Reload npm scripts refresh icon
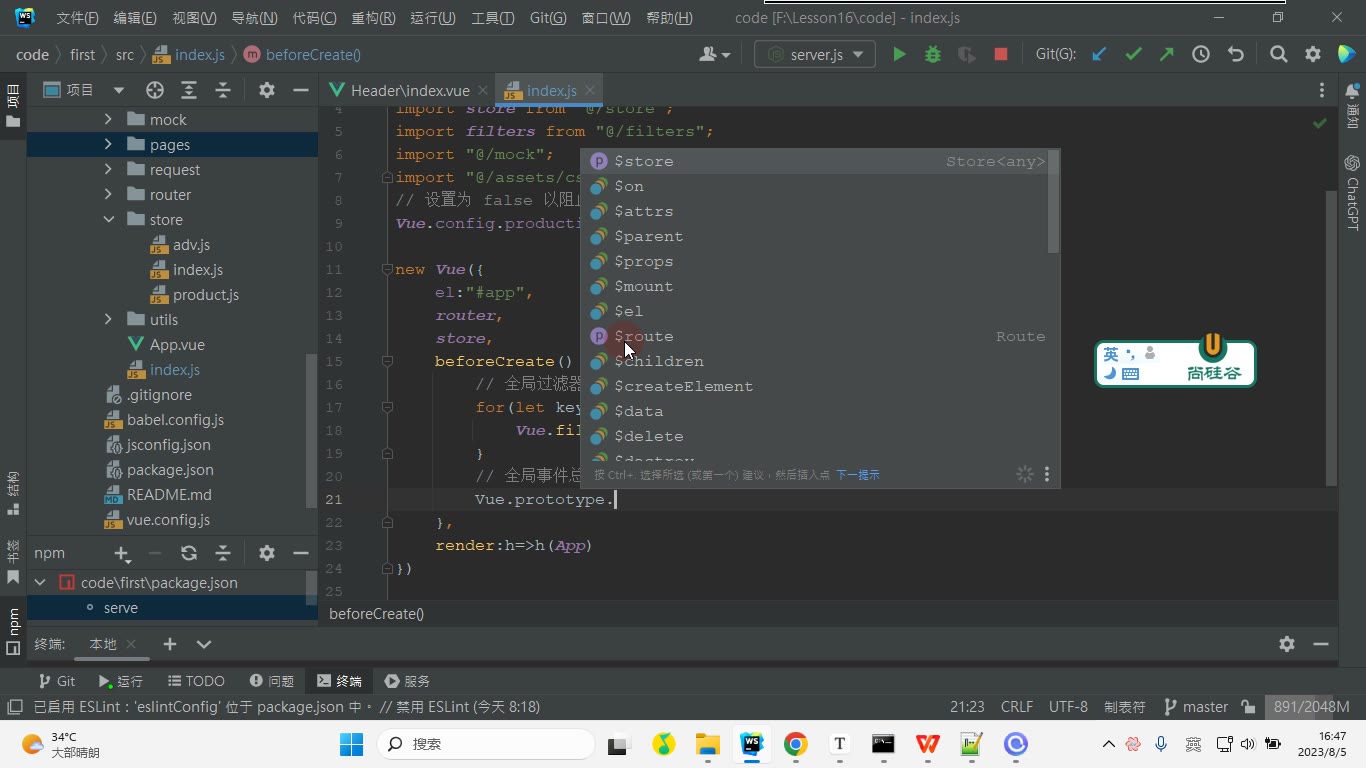Image resolution: width=1366 pixels, height=768 pixels. (x=188, y=553)
